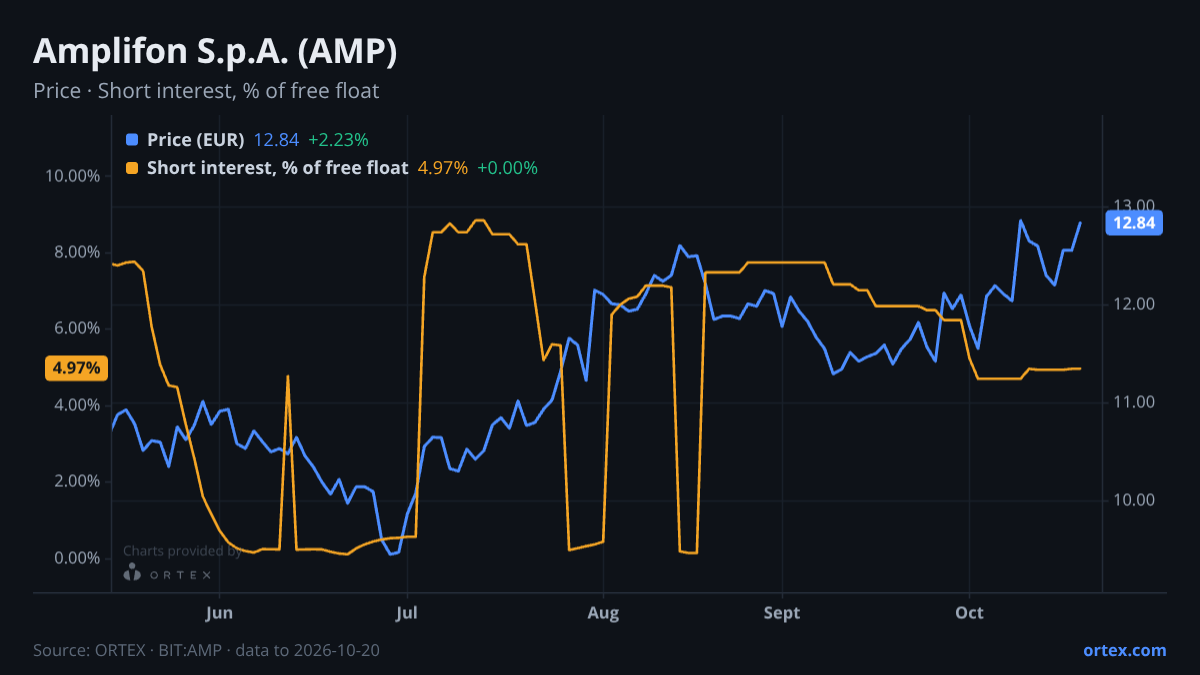Click the 12.84 price value in the legend
The image size is (1200, 675).
[x=276, y=140]
